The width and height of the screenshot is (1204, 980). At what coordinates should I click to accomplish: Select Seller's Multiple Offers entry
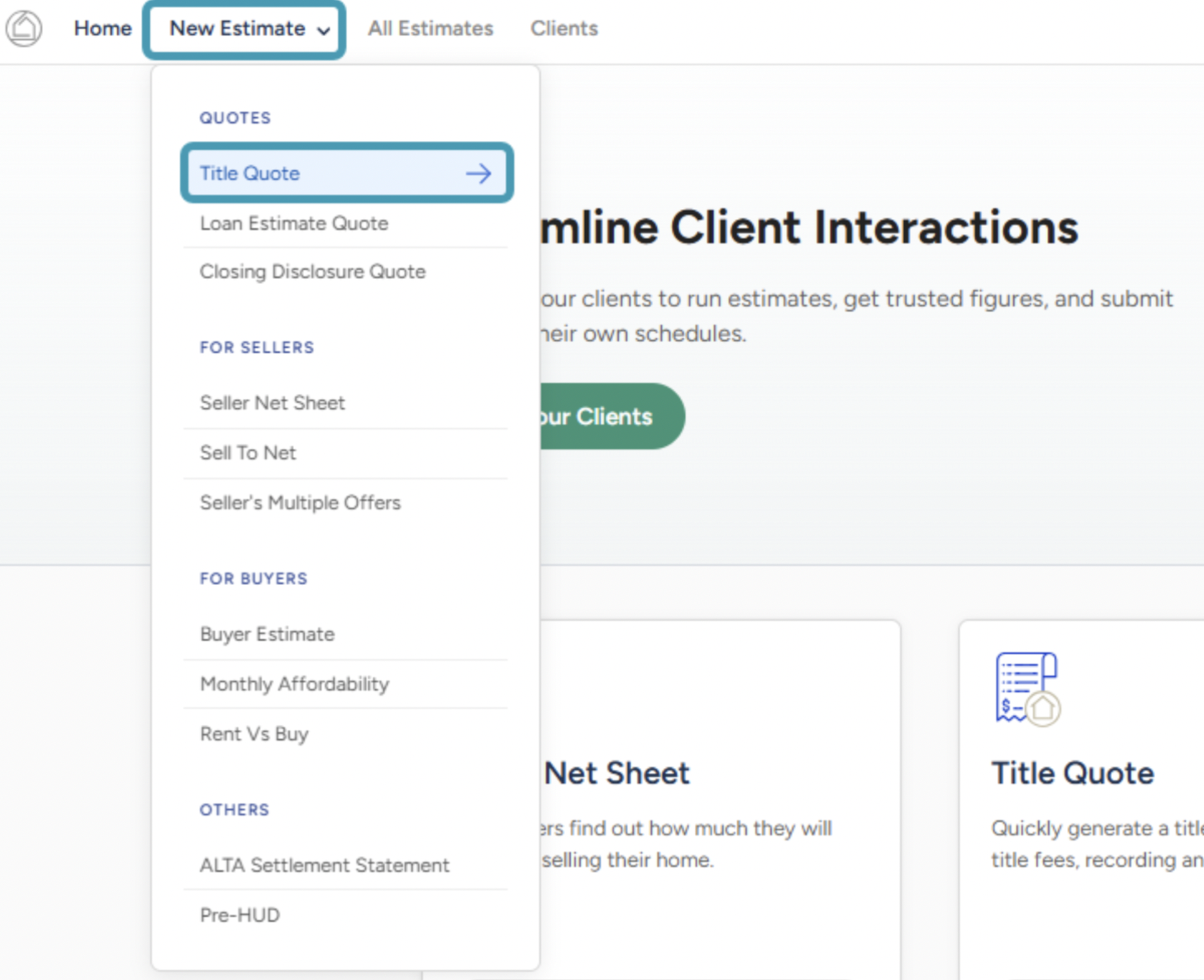(300, 503)
